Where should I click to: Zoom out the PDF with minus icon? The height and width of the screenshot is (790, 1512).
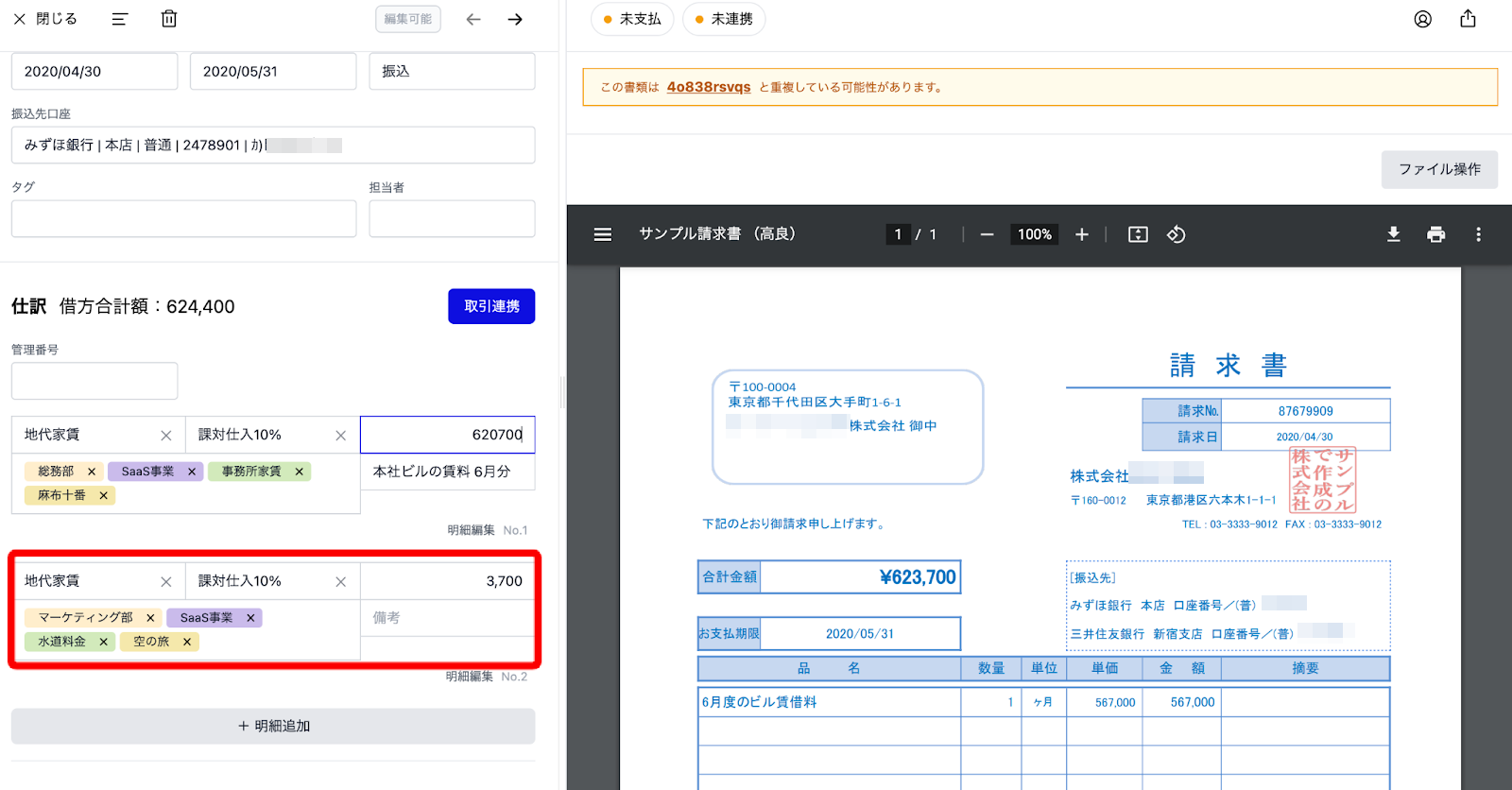[987, 234]
